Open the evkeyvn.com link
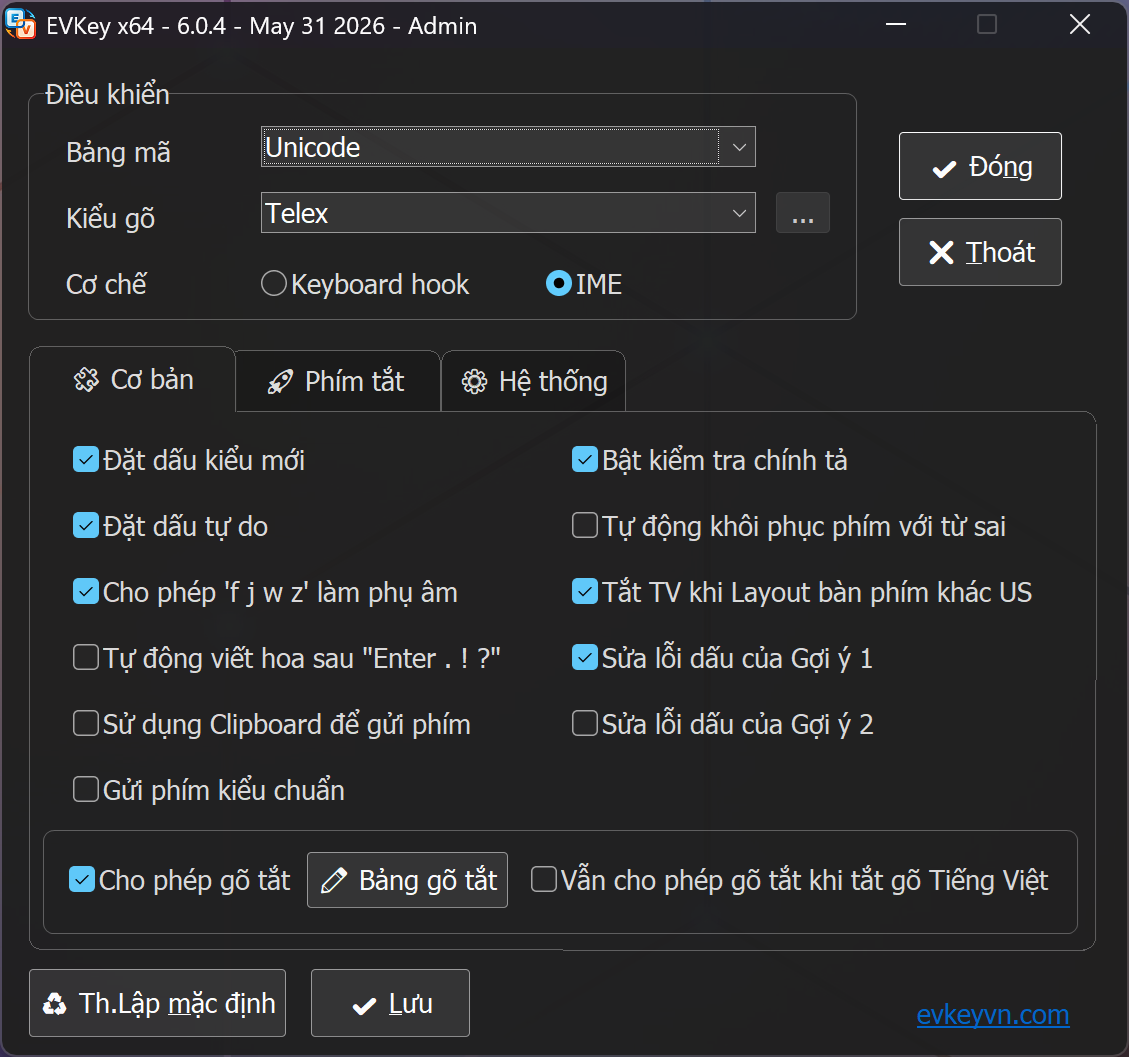Image resolution: width=1129 pixels, height=1057 pixels. coord(993,1015)
